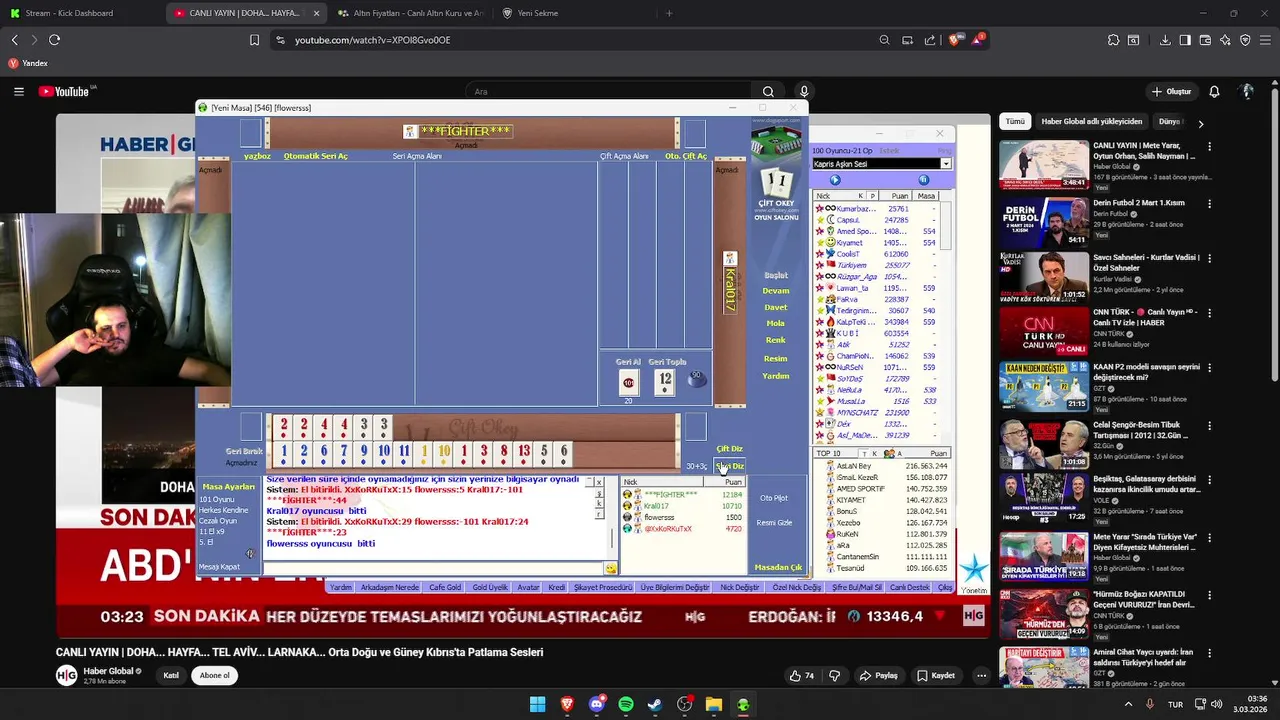Open more actions ellipsis under video
The width and height of the screenshot is (1280, 720).
[981, 675]
